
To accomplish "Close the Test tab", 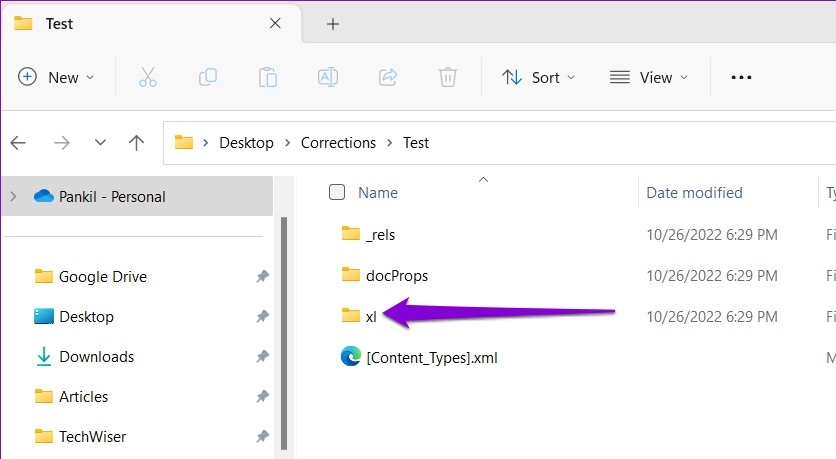I will (275, 23).
